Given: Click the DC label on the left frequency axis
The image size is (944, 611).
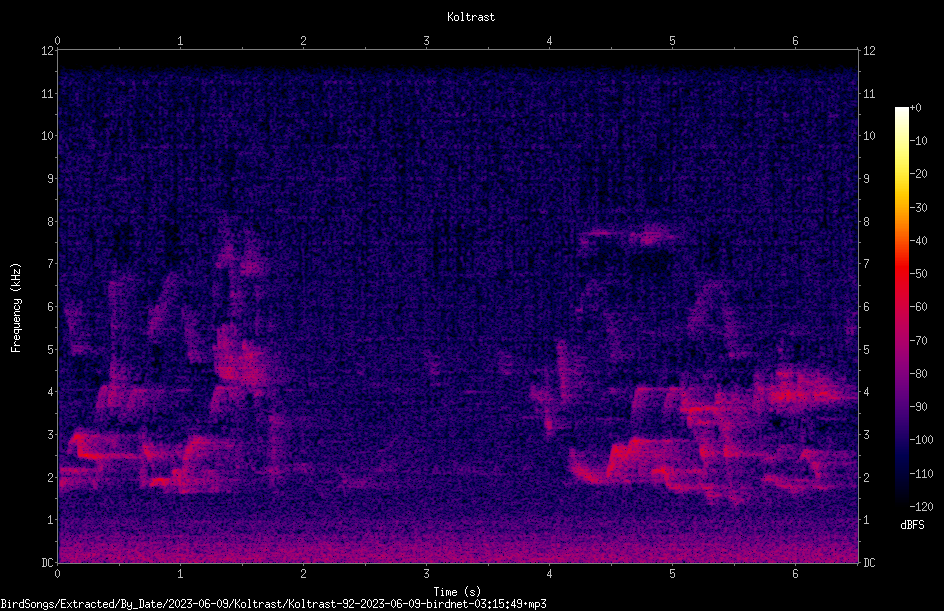Looking at the screenshot, I should point(47,563).
